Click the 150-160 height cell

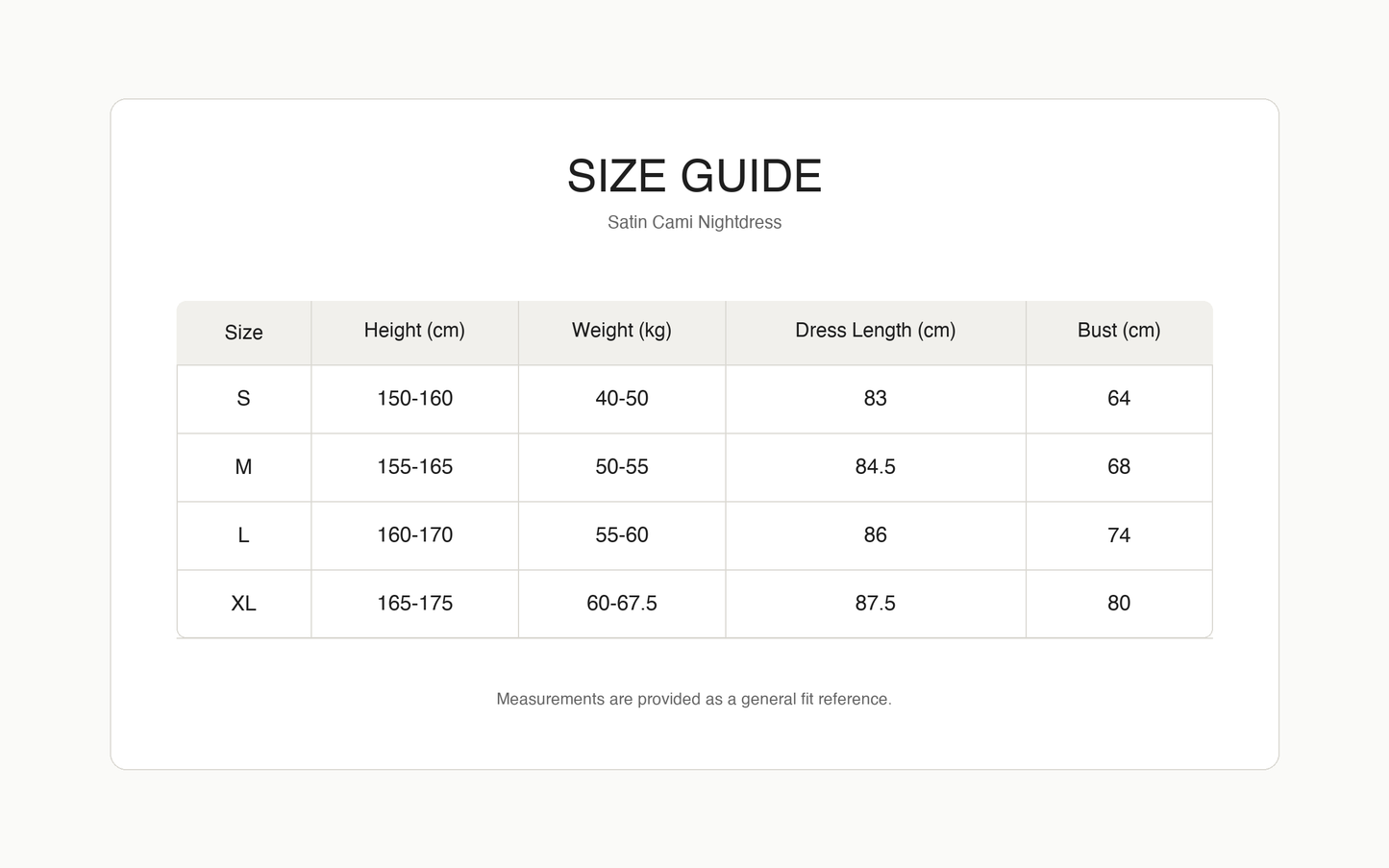pos(414,399)
